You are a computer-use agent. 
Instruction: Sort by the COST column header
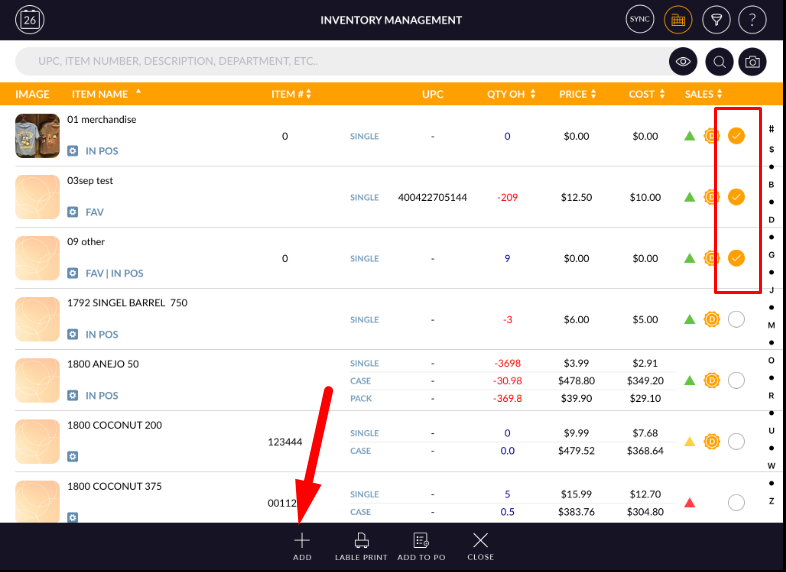click(x=646, y=94)
